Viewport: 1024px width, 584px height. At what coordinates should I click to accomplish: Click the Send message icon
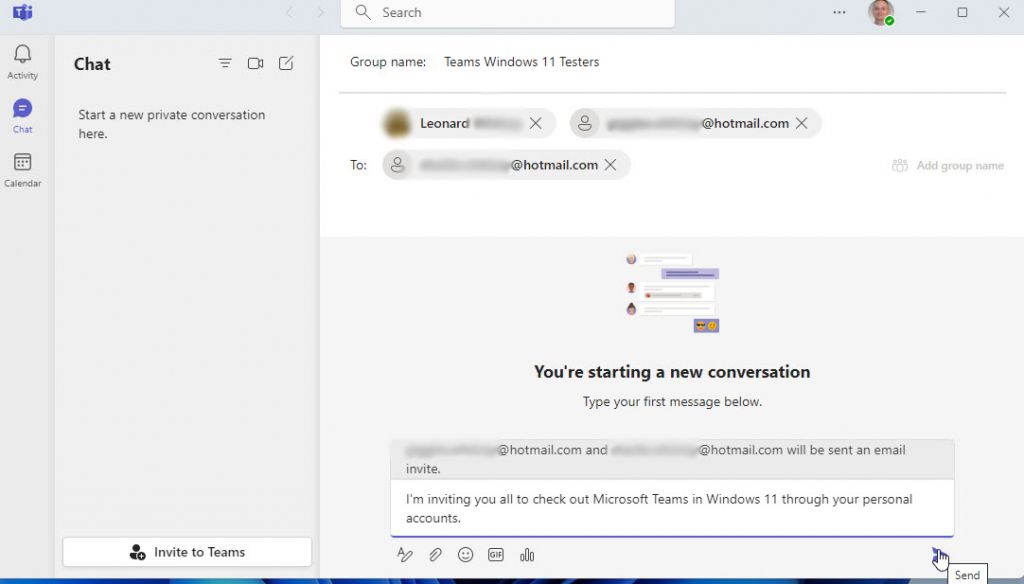(938, 554)
